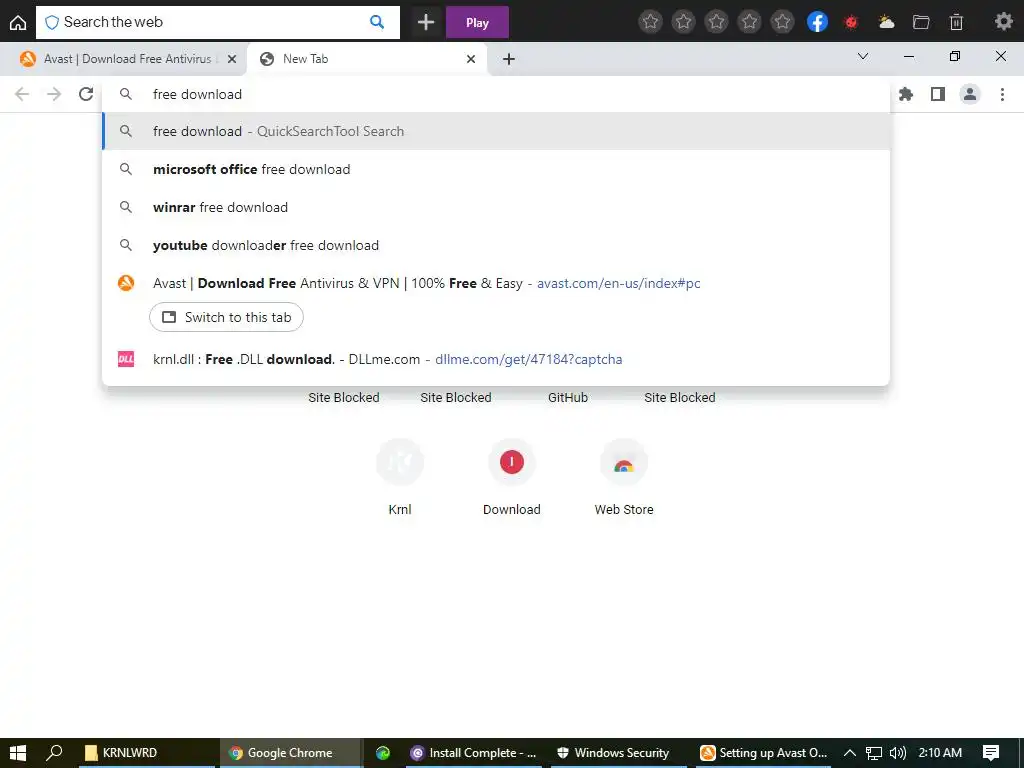This screenshot has width=1024, height=768.
Task: Expand hidden system tray icons
Action: 850,753
